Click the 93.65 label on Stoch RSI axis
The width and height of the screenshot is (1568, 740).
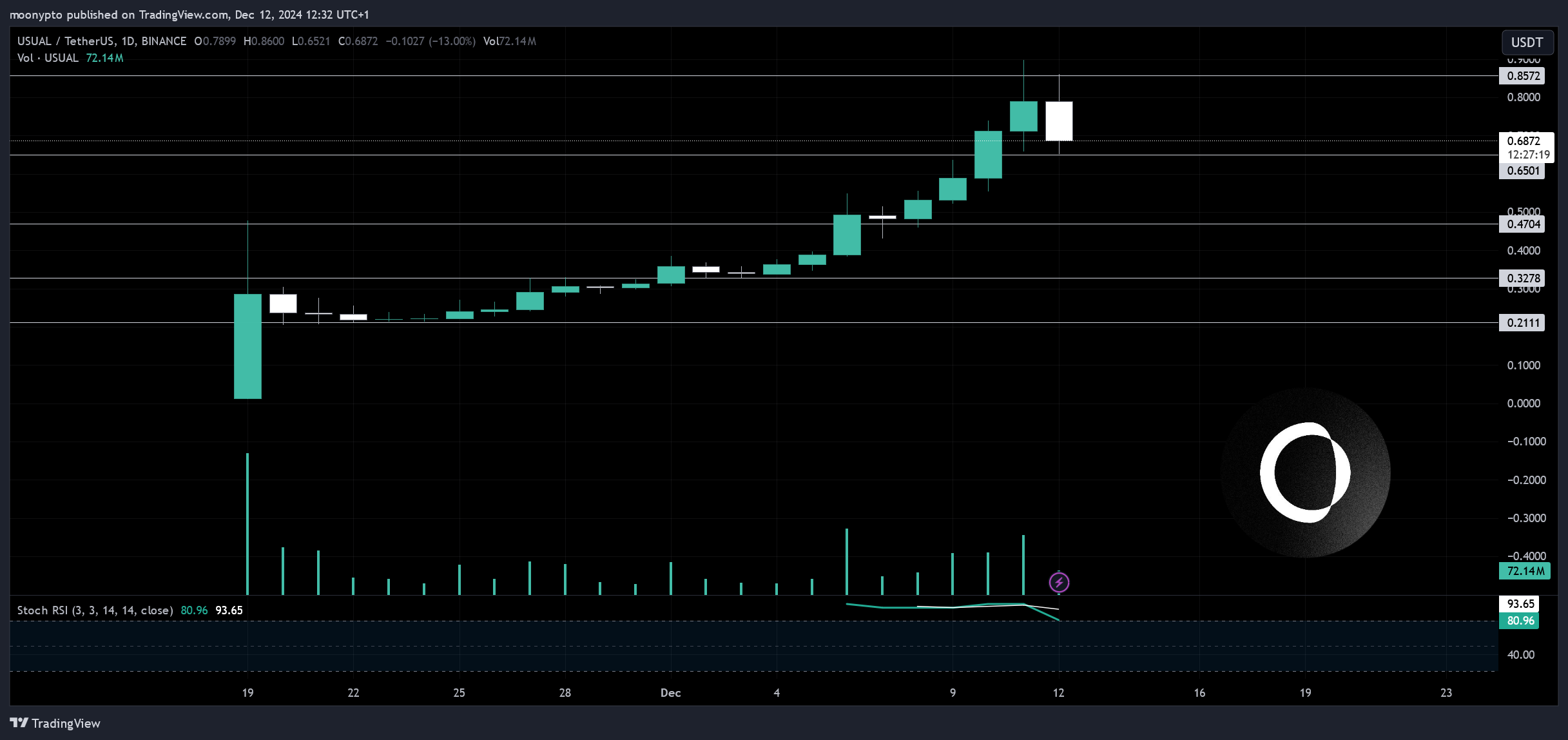[1519, 604]
